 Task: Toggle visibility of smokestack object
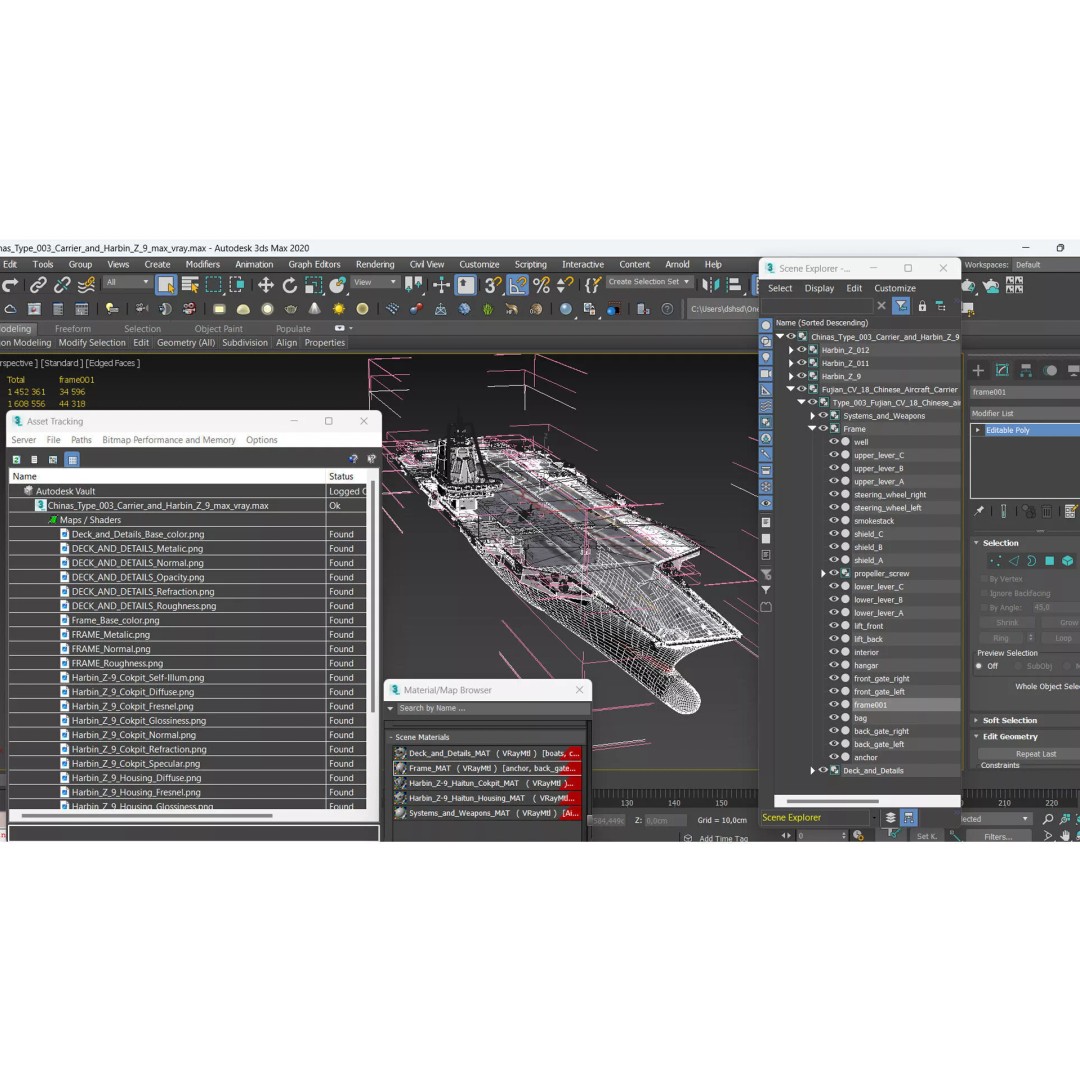(834, 521)
